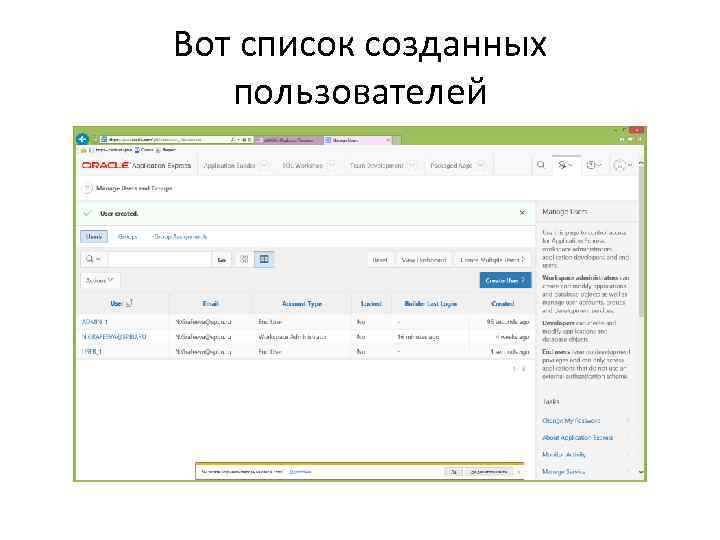This screenshot has height=540, width=720.
Task: Click Change My Password task link
Action: (x=571, y=421)
